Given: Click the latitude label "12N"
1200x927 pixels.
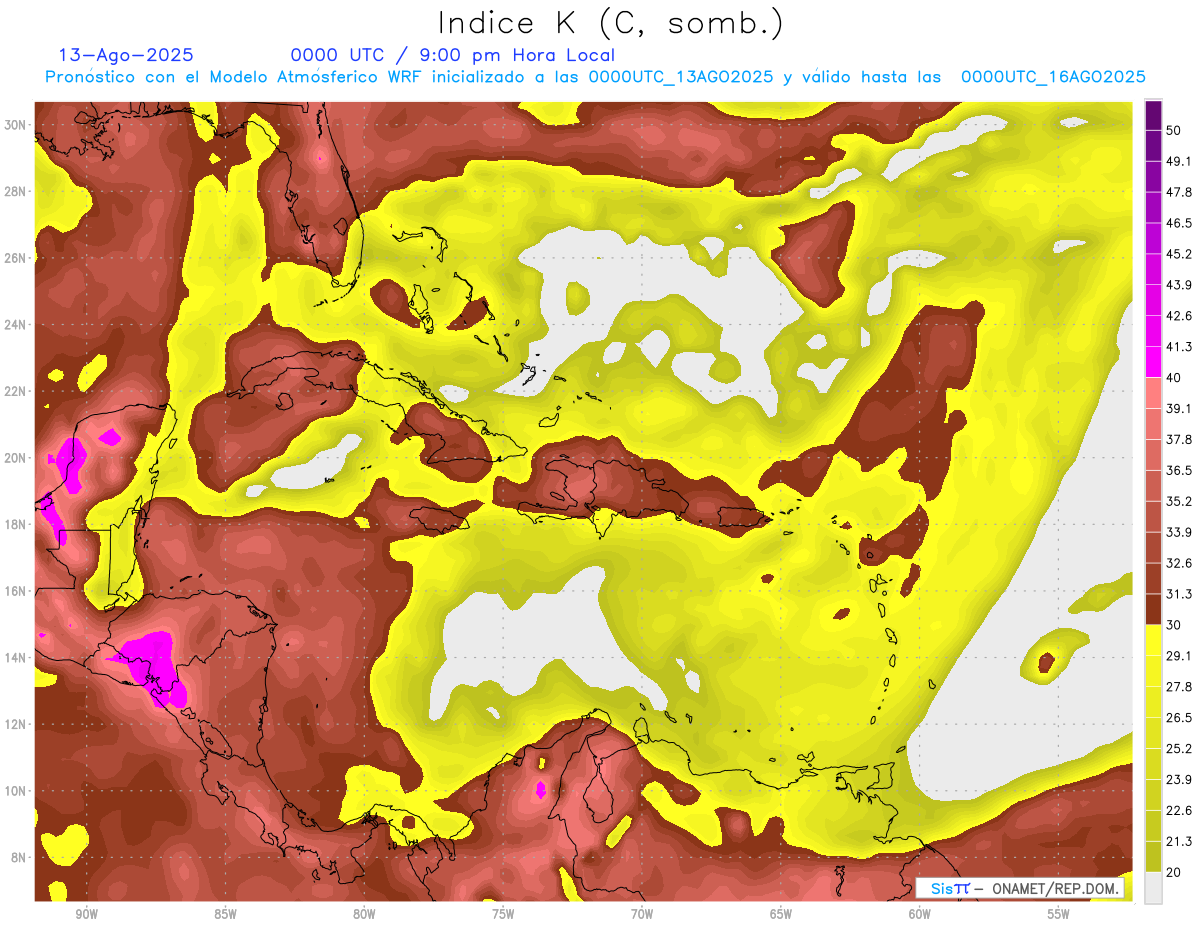Looking at the screenshot, I should click(15, 724).
